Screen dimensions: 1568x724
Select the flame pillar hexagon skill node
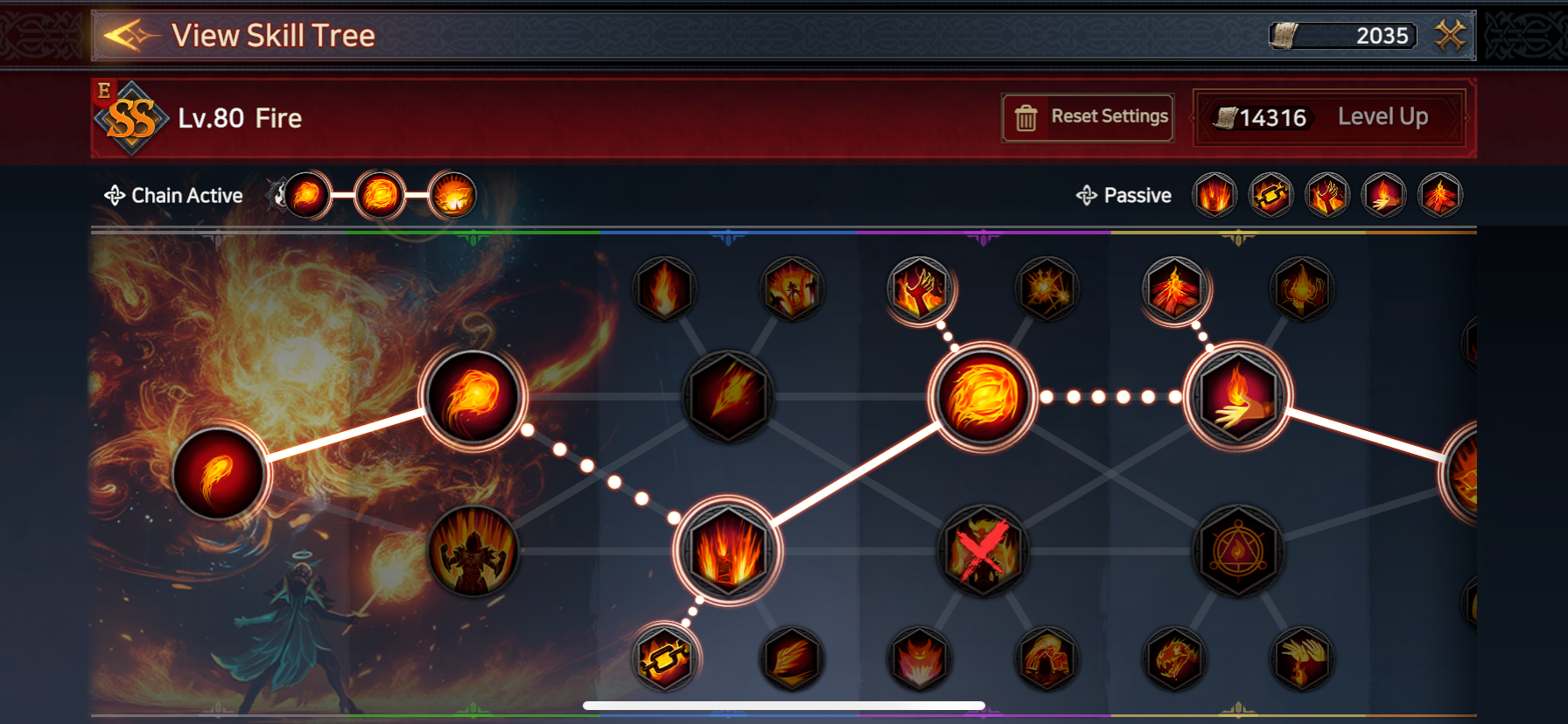click(728, 551)
